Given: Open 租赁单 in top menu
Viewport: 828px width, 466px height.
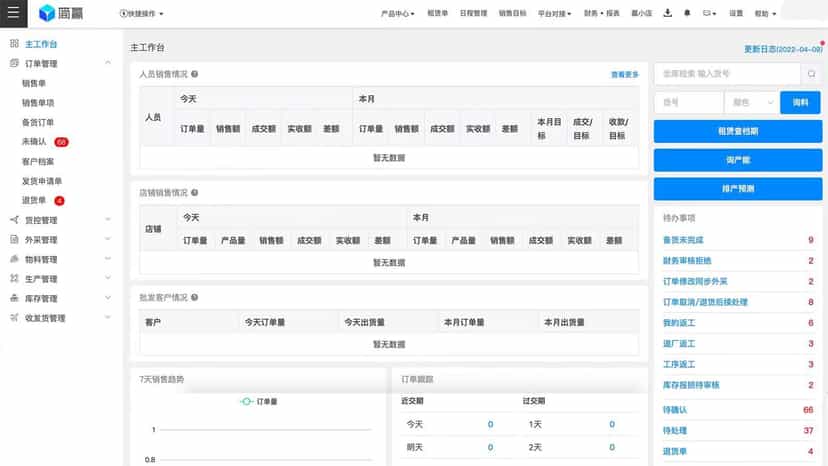Looking at the screenshot, I should (x=437, y=13).
